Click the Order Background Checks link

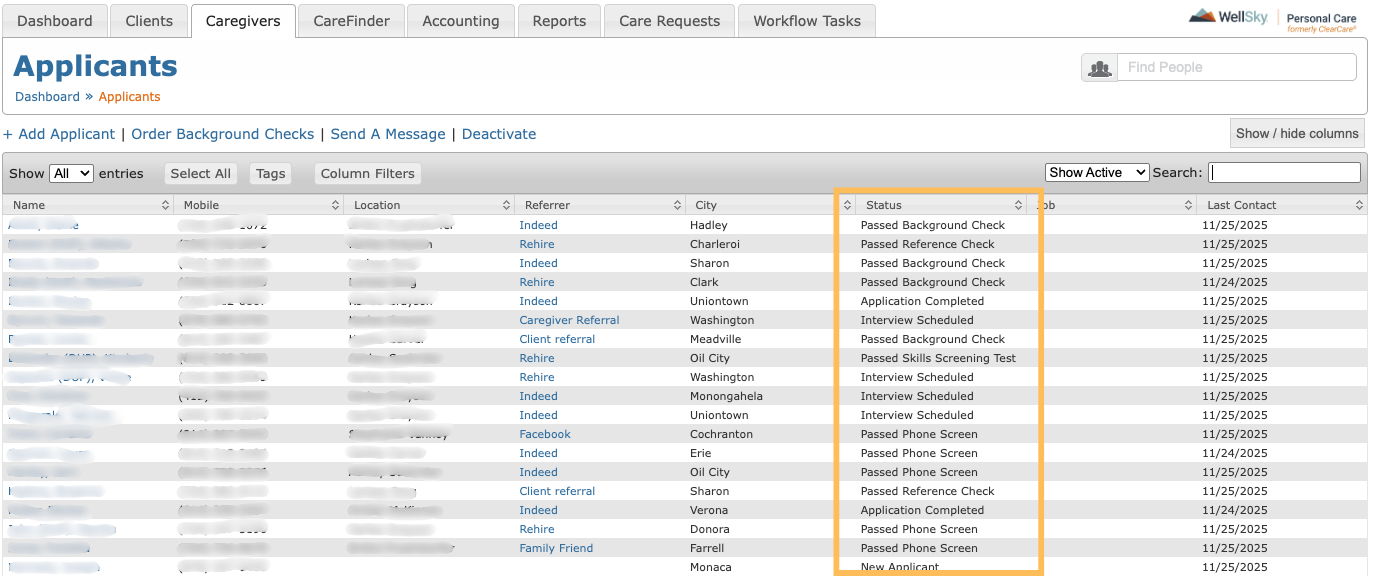[222, 133]
